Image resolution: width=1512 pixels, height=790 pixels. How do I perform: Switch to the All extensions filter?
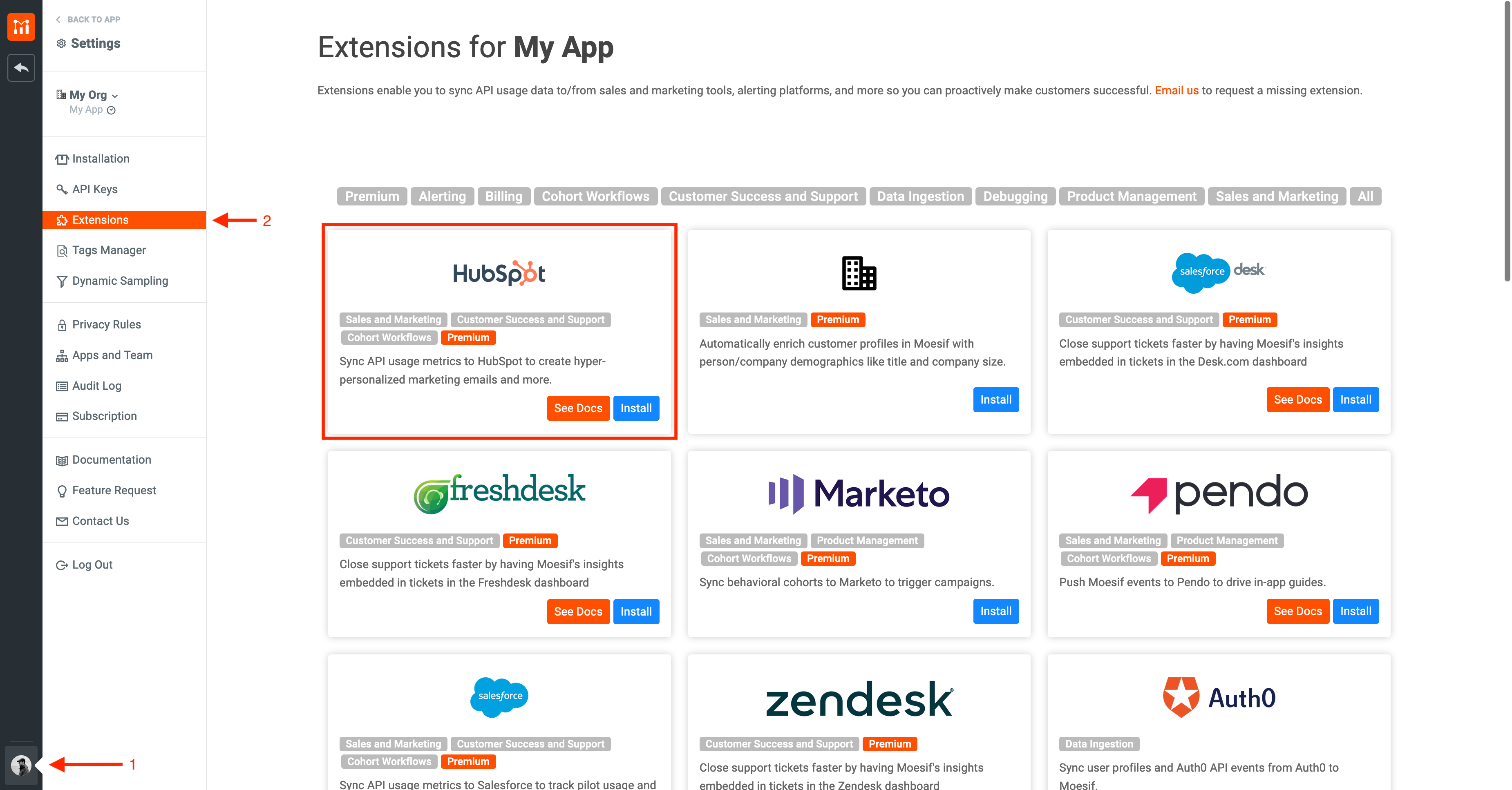(1365, 196)
